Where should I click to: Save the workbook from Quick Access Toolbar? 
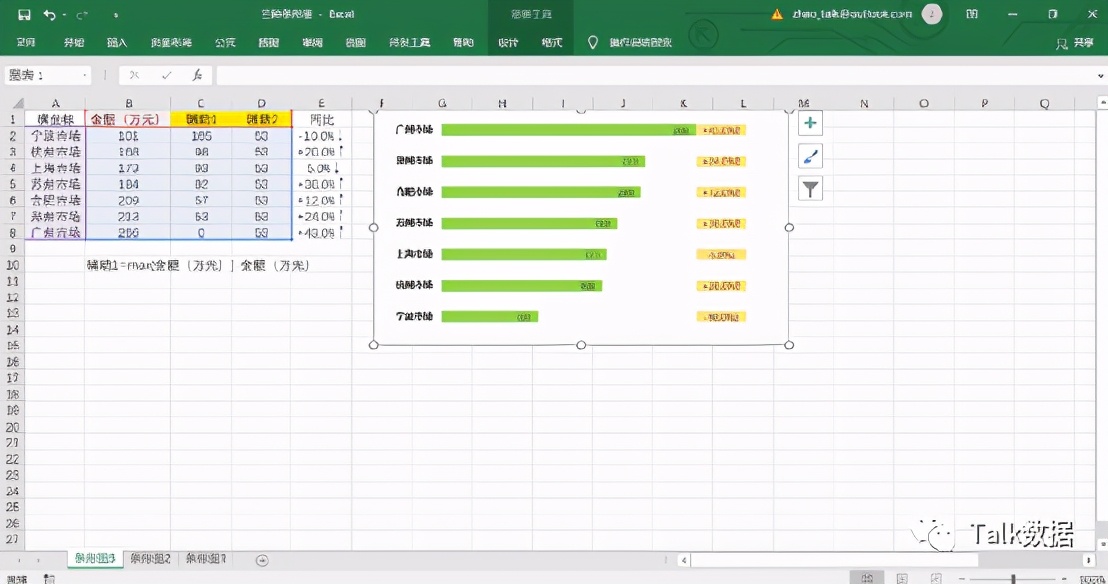(24, 14)
